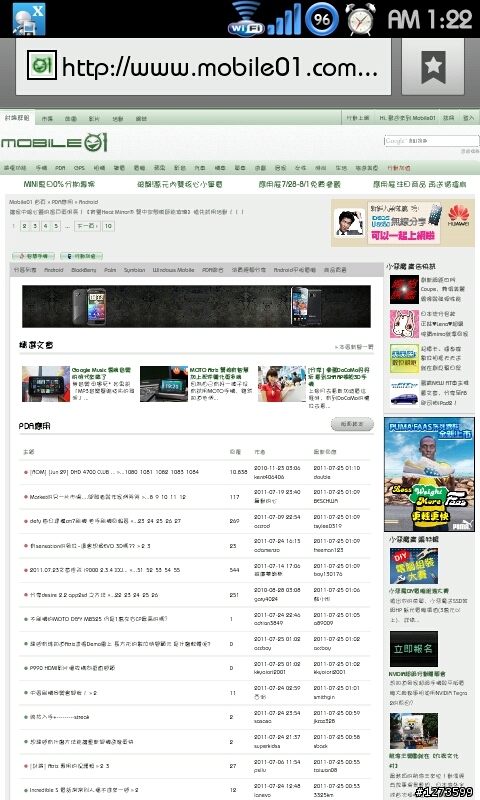The height and width of the screenshot is (800, 480).
Task: Click the first green pill button above tabs
Action: 33,256
